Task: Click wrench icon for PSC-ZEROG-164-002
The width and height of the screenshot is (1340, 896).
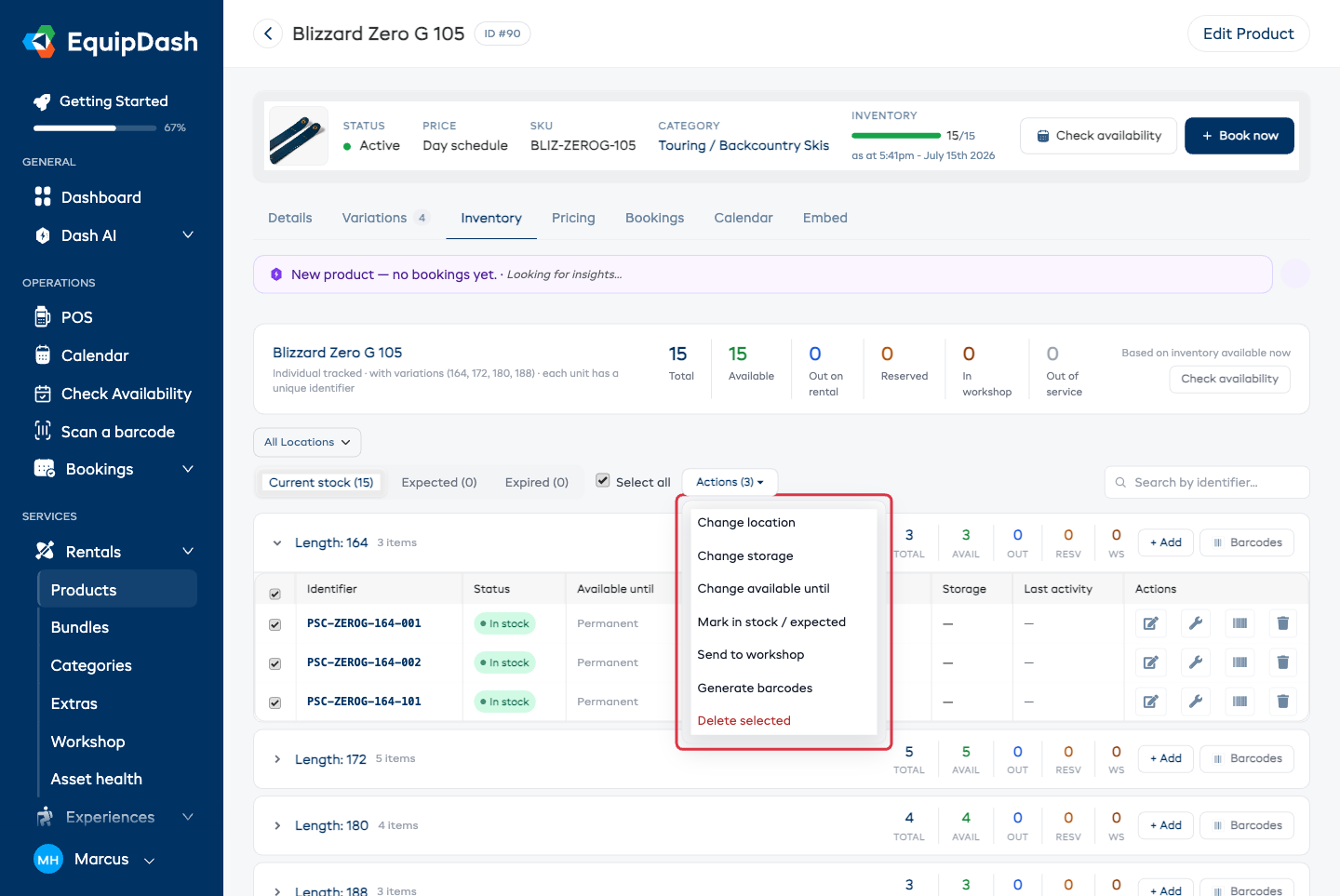Action: pyautogui.click(x=1196, y=662)
